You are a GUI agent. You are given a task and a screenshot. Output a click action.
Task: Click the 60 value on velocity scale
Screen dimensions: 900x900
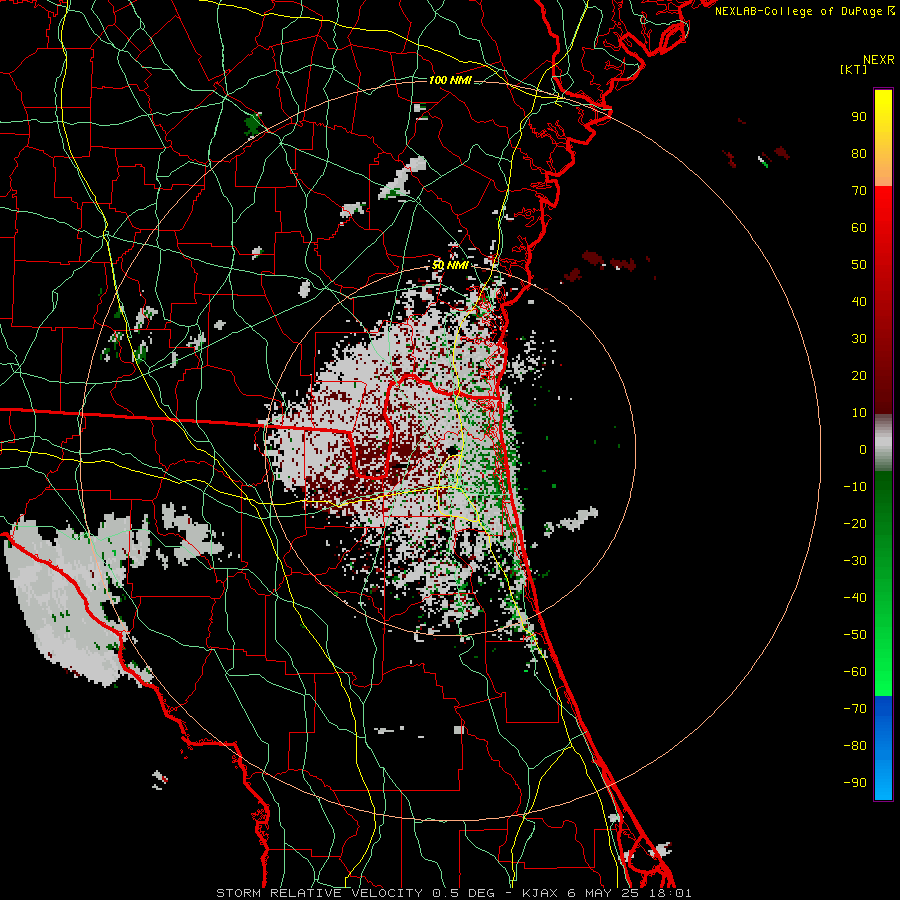[x=859, y=227]
